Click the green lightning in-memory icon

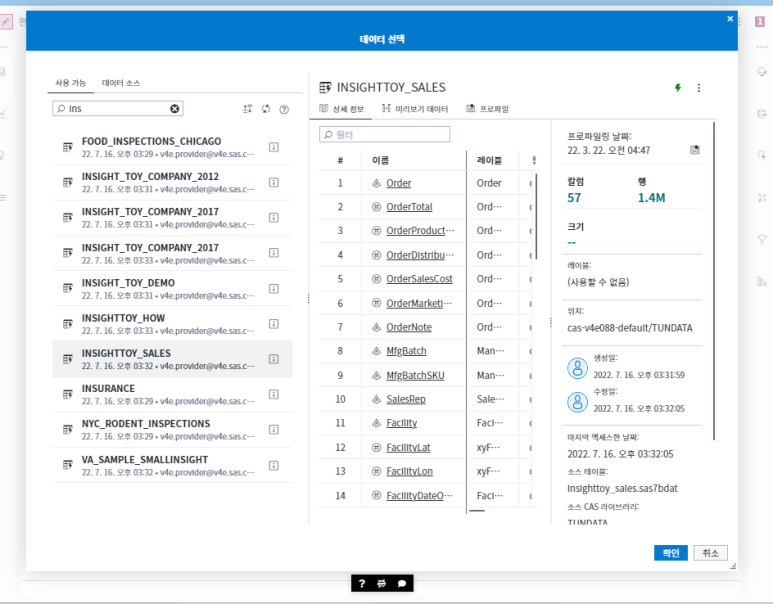point(678,88)
